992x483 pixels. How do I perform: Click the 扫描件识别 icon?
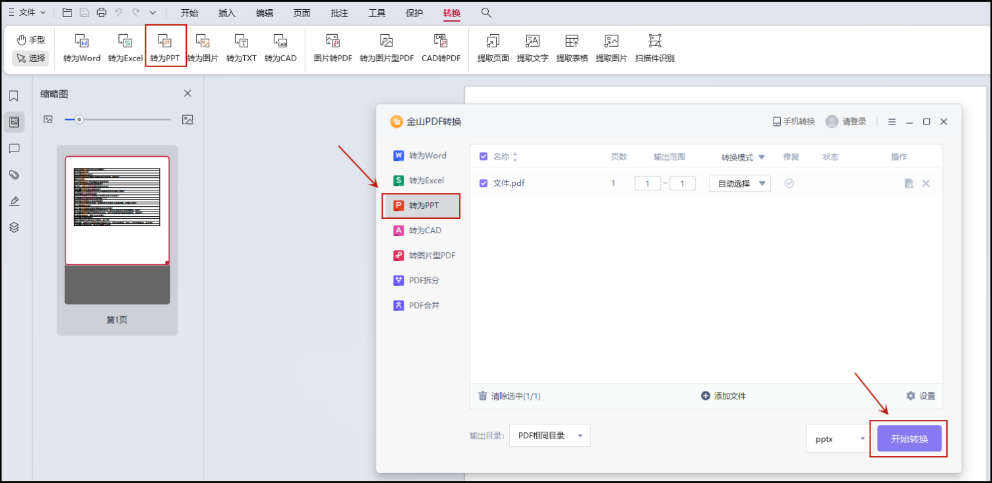click(655, 41)
